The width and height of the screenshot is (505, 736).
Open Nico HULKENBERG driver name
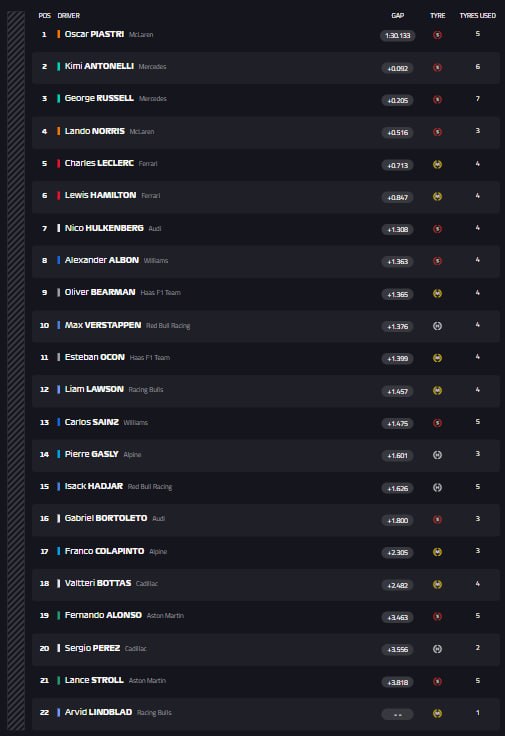tap(104, 228)
